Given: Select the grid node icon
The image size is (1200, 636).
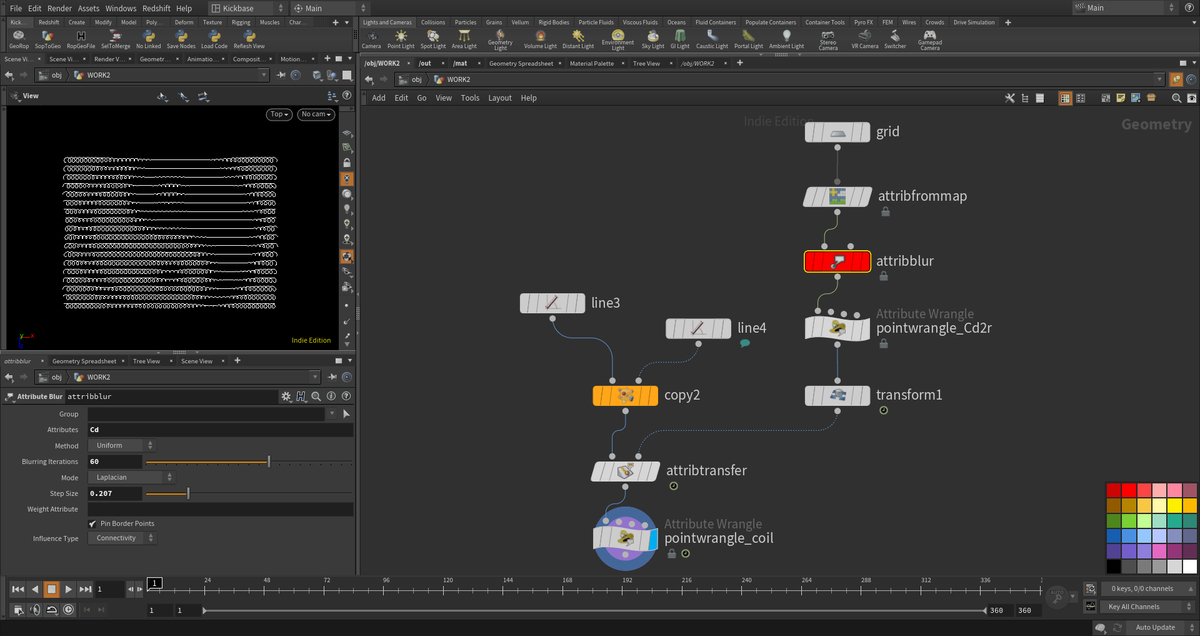Looking at the screenshot, I should click(837, 132).
